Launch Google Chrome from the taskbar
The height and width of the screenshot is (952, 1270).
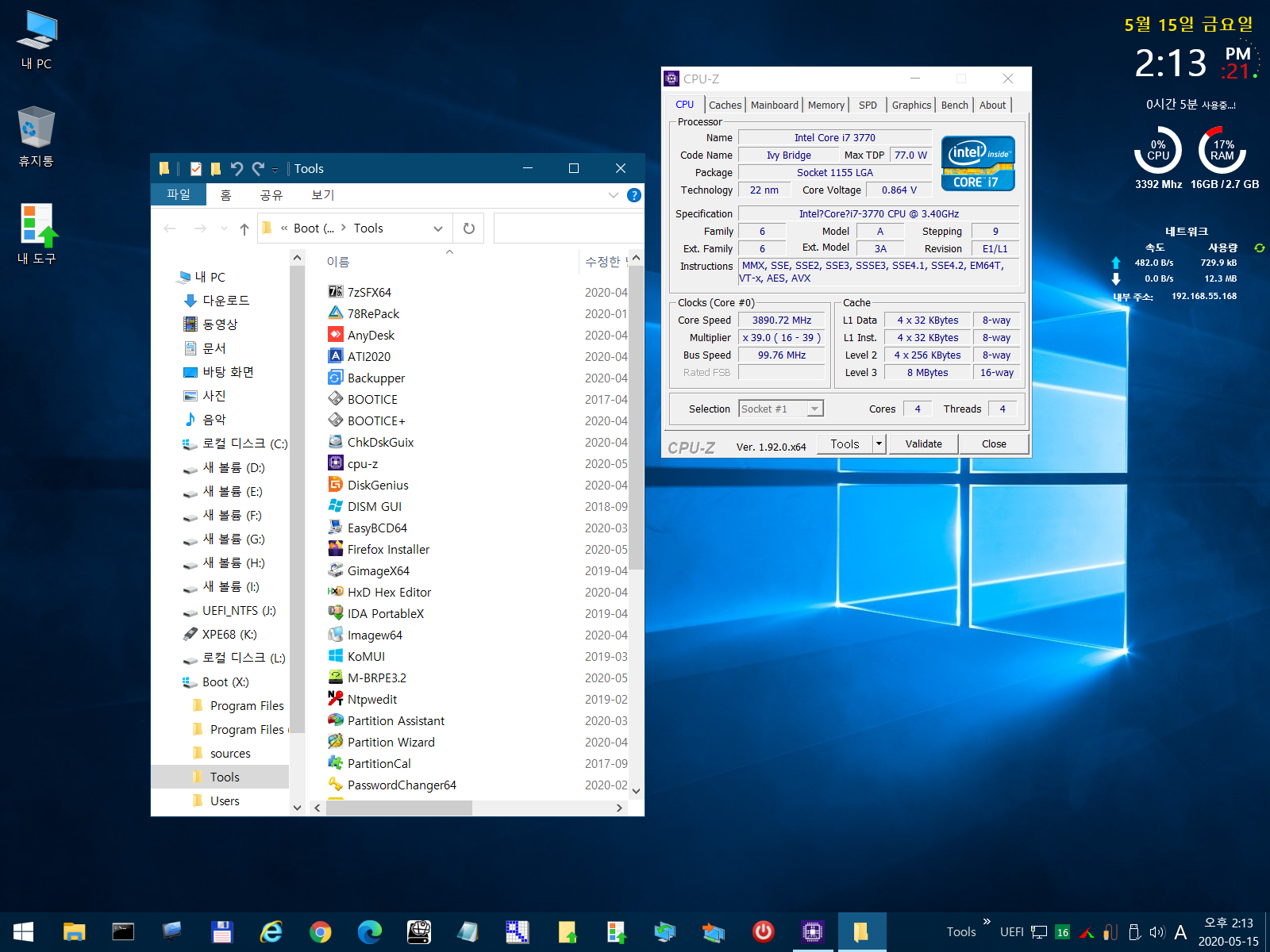click(320, 931)
